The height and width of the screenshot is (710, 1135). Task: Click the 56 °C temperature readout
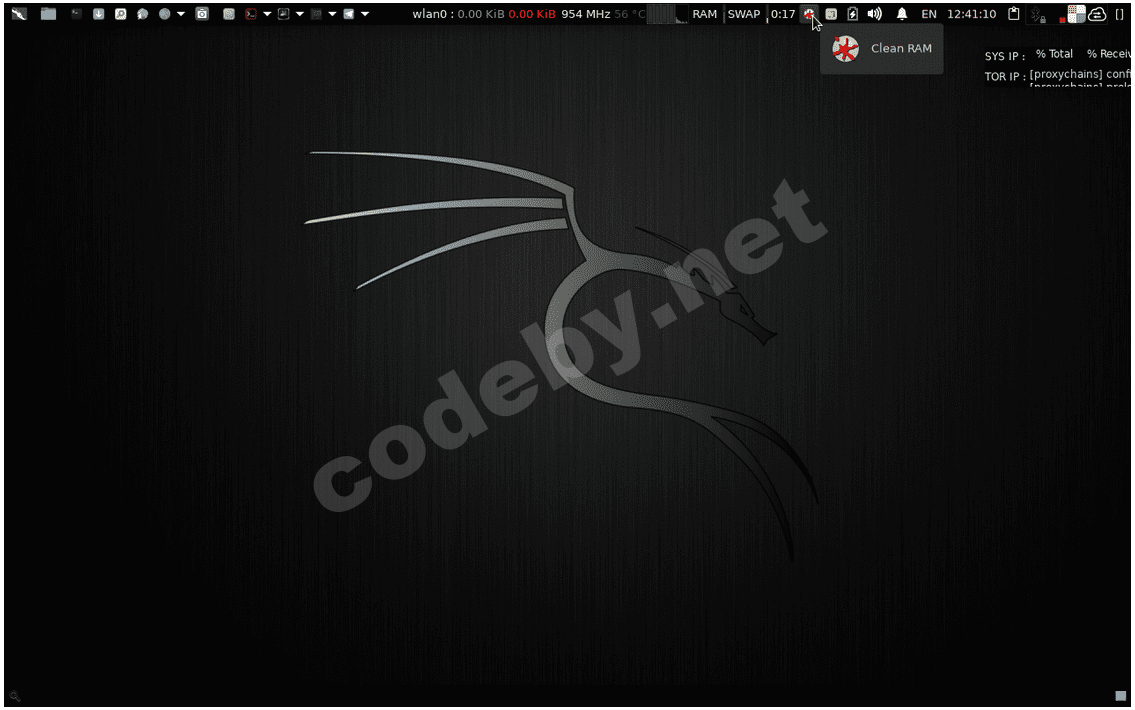[x=630, y=14]
